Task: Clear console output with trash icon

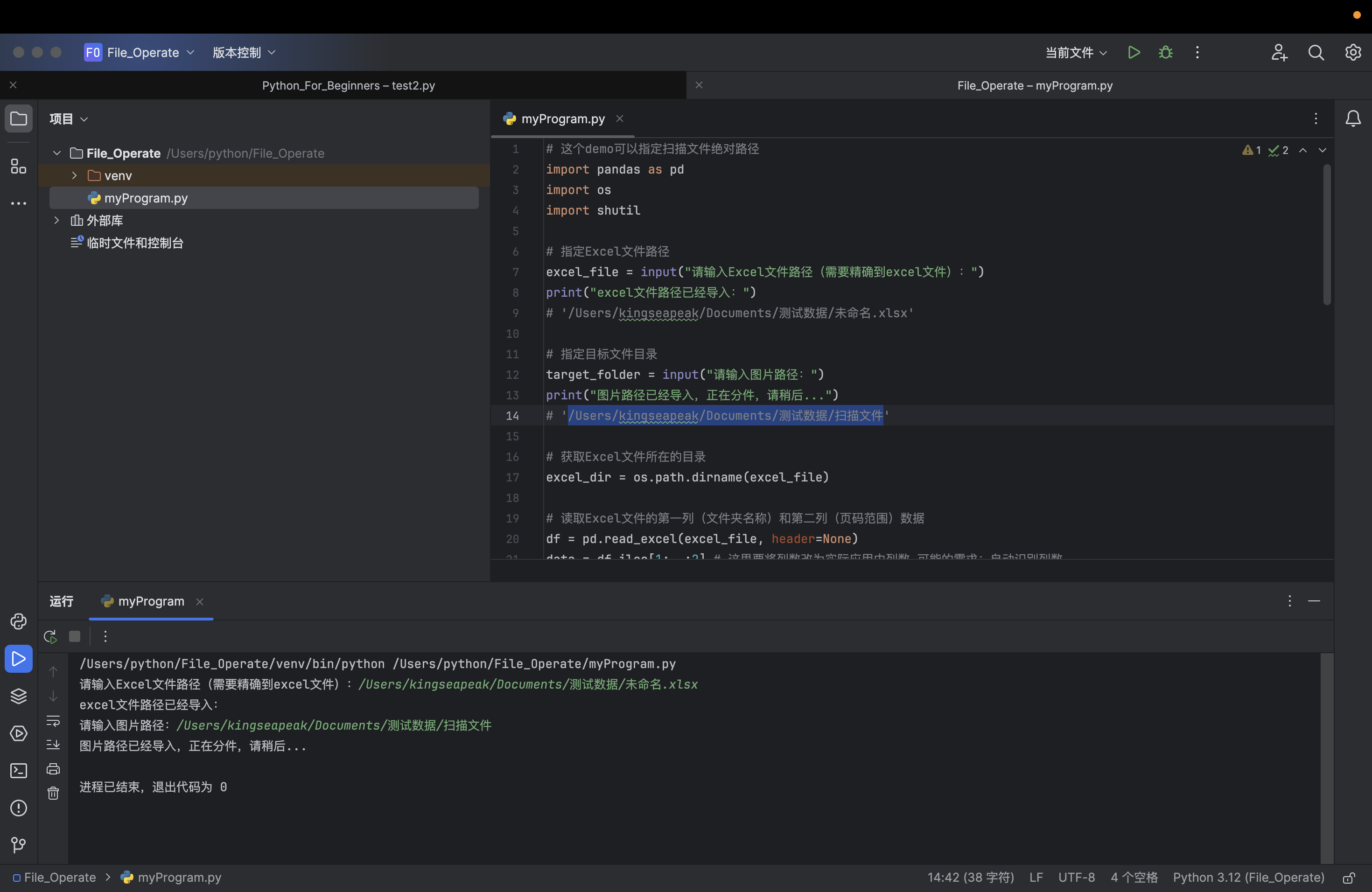Action: pos(53,794)
